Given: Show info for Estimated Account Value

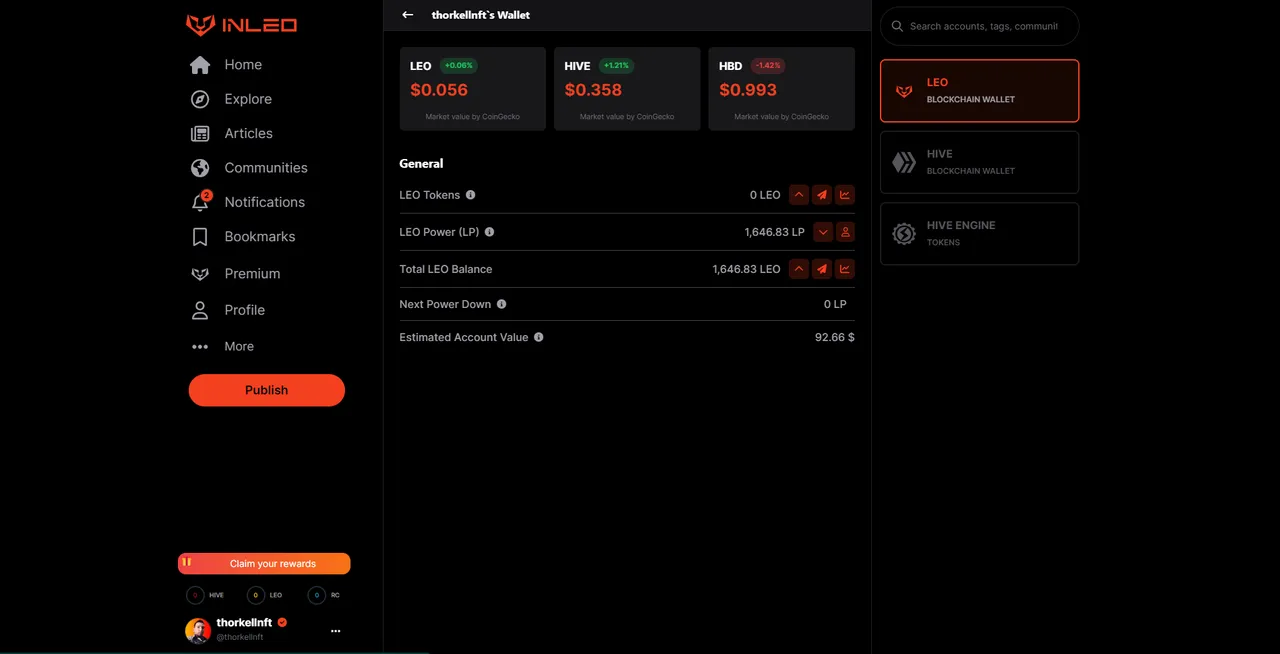Looking at the screenshot, I should pos(539,337).
